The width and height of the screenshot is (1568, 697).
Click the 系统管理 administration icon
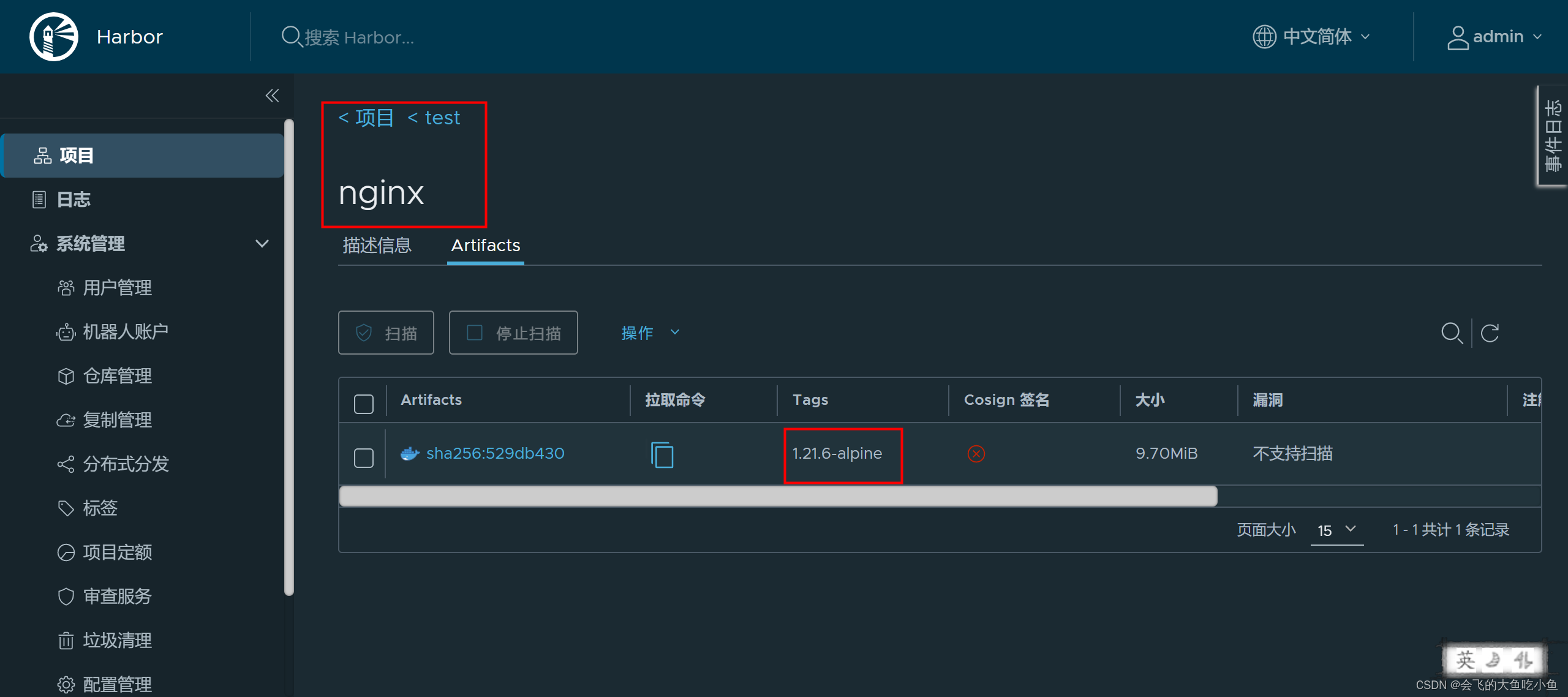[39, 244]
